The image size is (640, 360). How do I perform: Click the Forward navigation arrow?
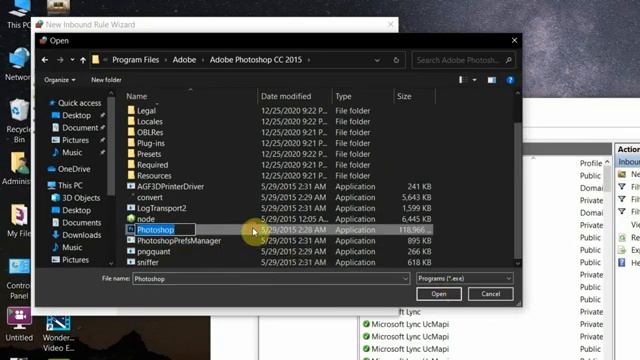click(x=60, y=60)
